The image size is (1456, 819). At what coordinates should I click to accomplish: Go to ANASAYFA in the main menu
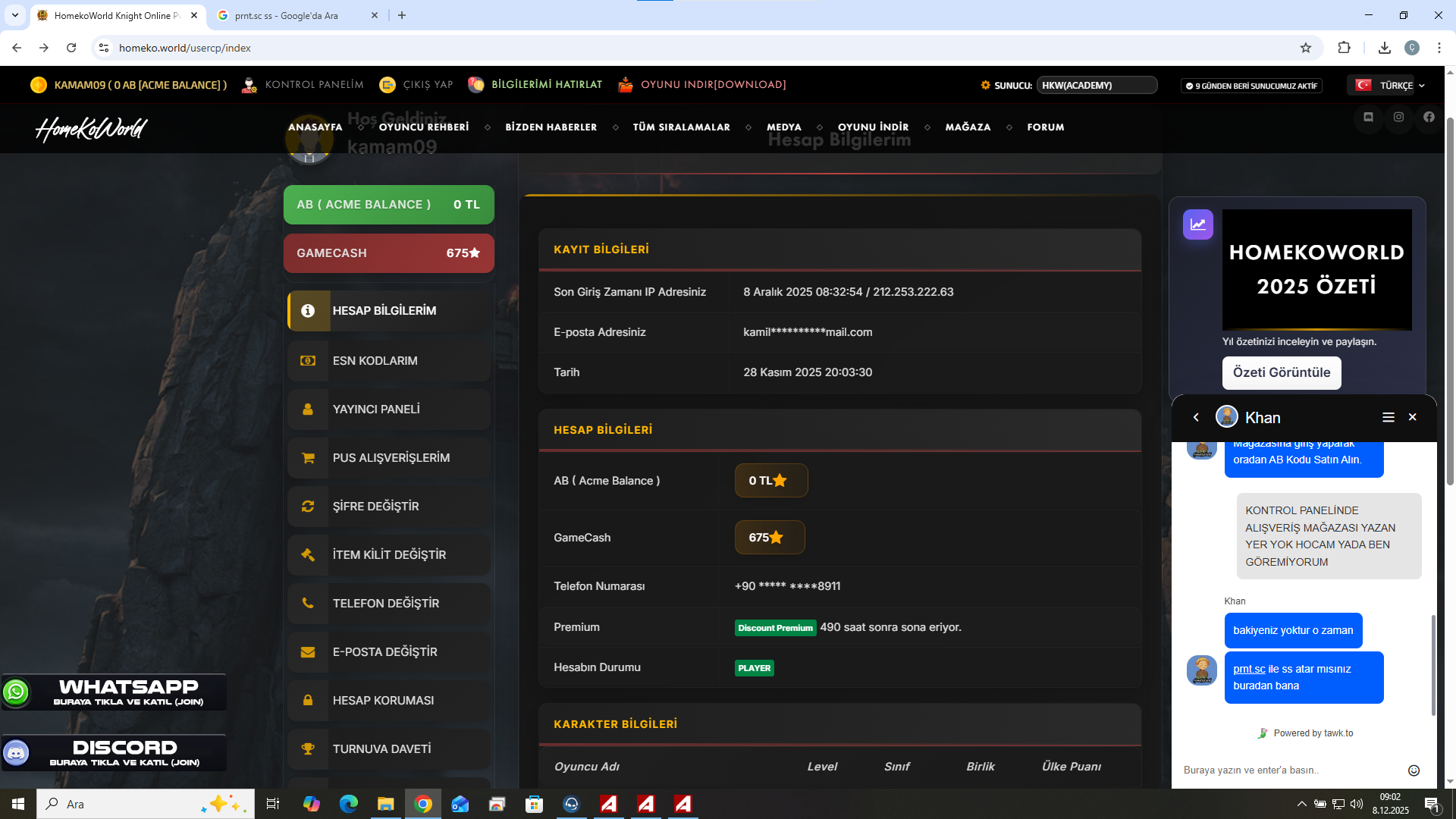pyautogui.click(x=315, y=127)
